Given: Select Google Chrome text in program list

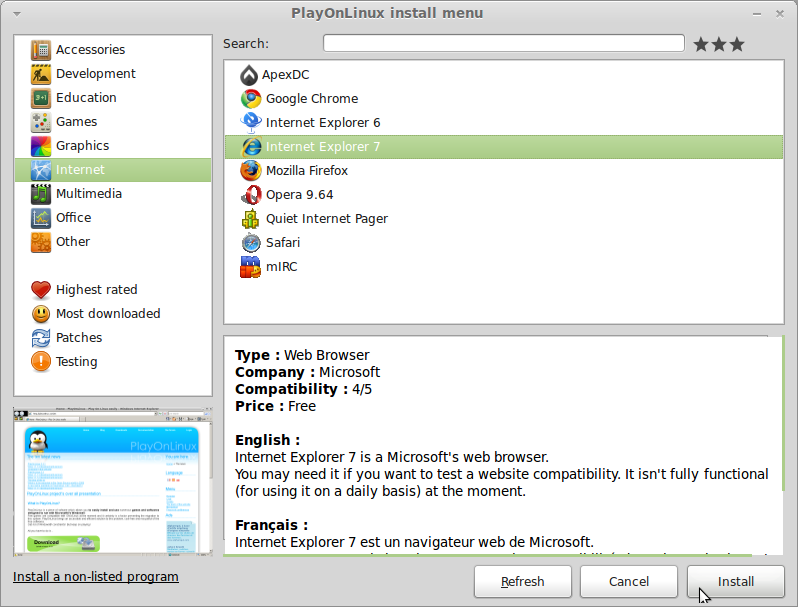Looking at the screenshot, I should pyautogui.click(x=312, y=99).
